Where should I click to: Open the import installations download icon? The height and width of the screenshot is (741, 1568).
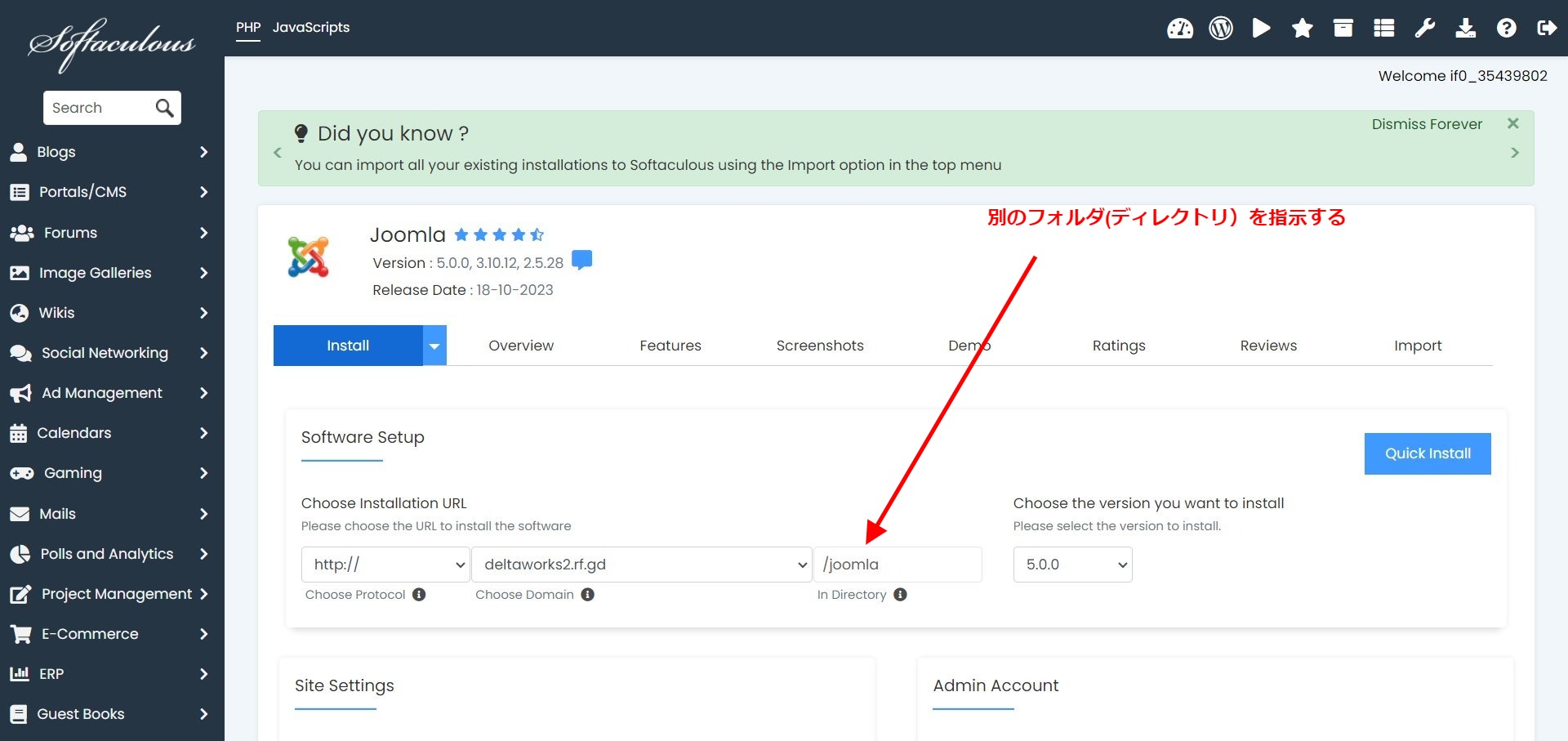click(1465, 29)
